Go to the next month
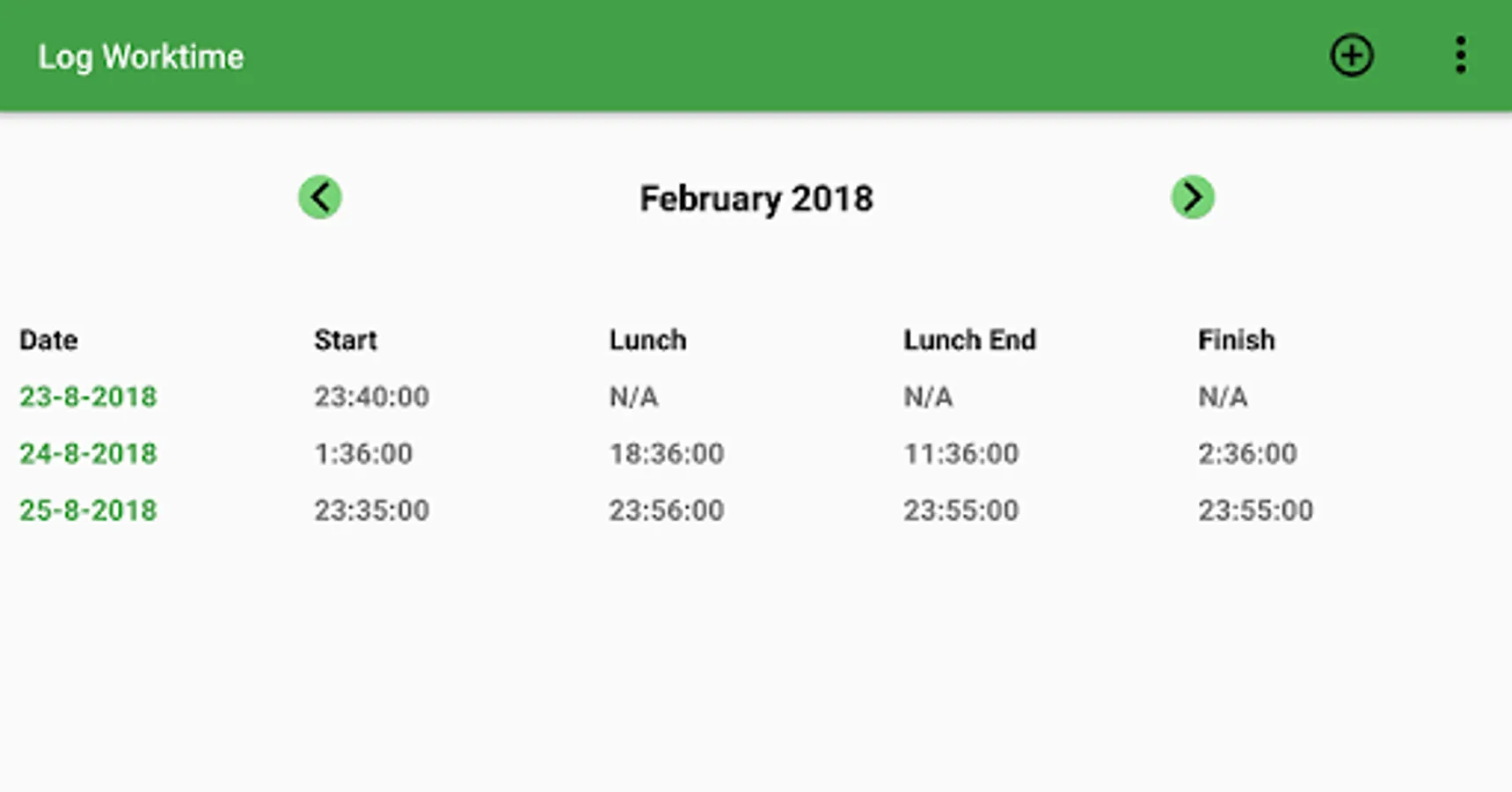Image resolution: width=1512 pixels, height=792 pixels. coord(1192,197)
